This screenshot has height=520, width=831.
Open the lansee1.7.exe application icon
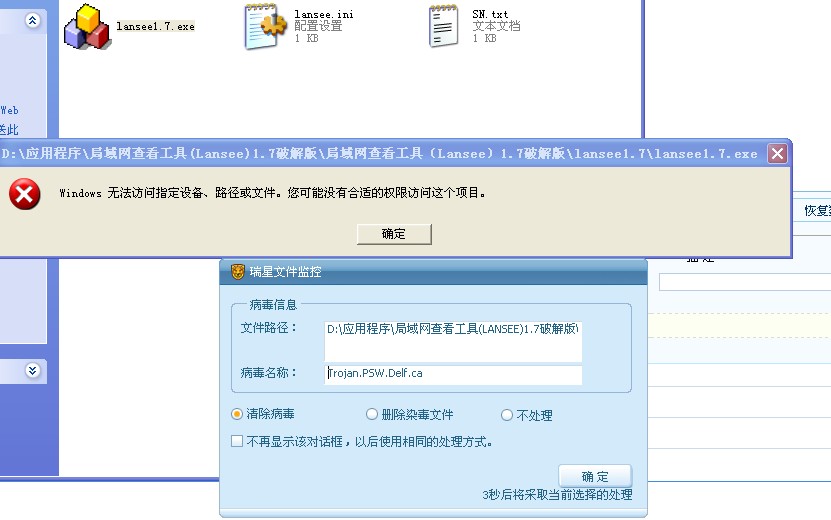[87, 27]
